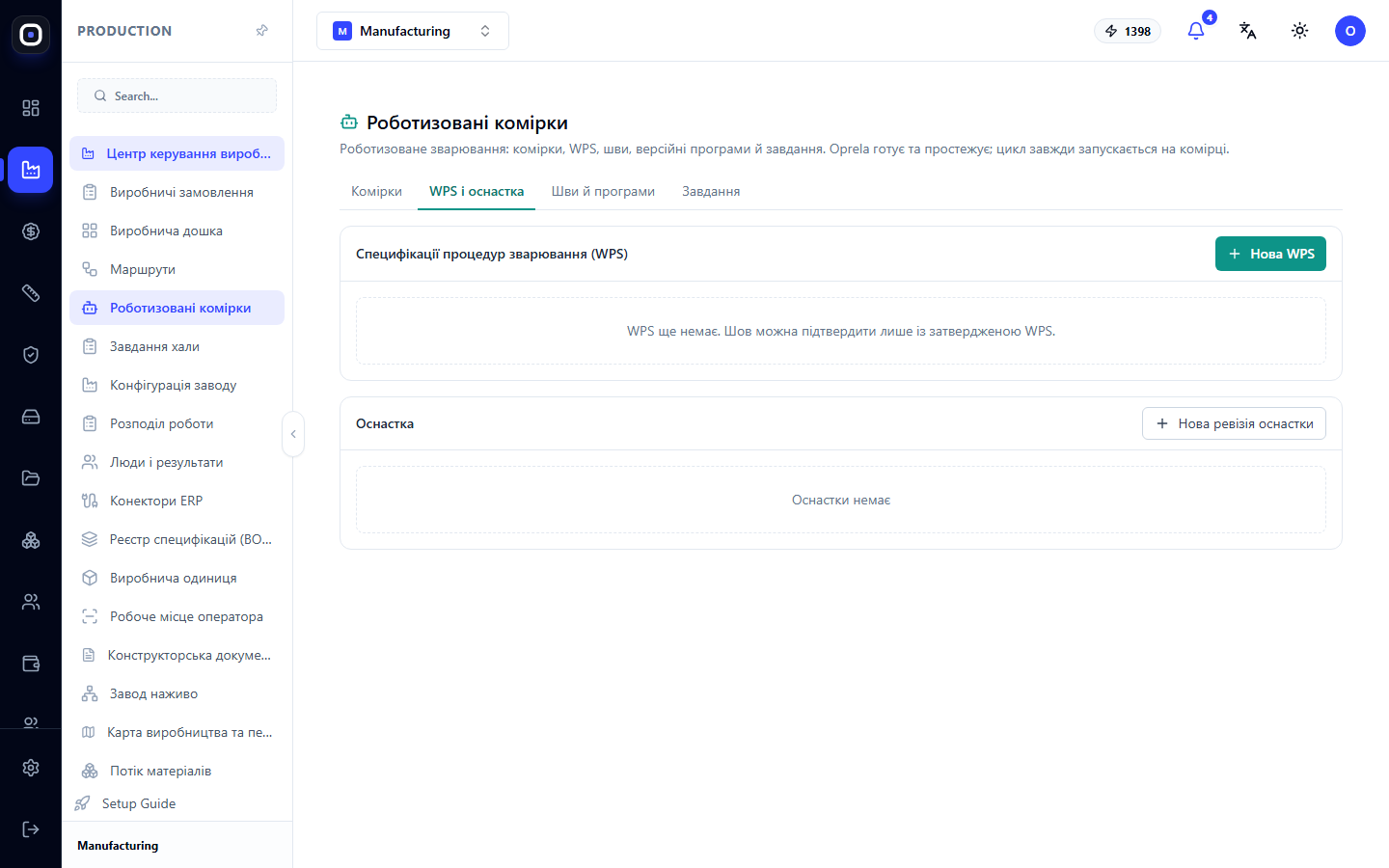Viewport: 1389px width, 868px height.
Task: Click the logout arrow icon at the rail bottom
Action: pyautogui.click(x=31, y=829)
